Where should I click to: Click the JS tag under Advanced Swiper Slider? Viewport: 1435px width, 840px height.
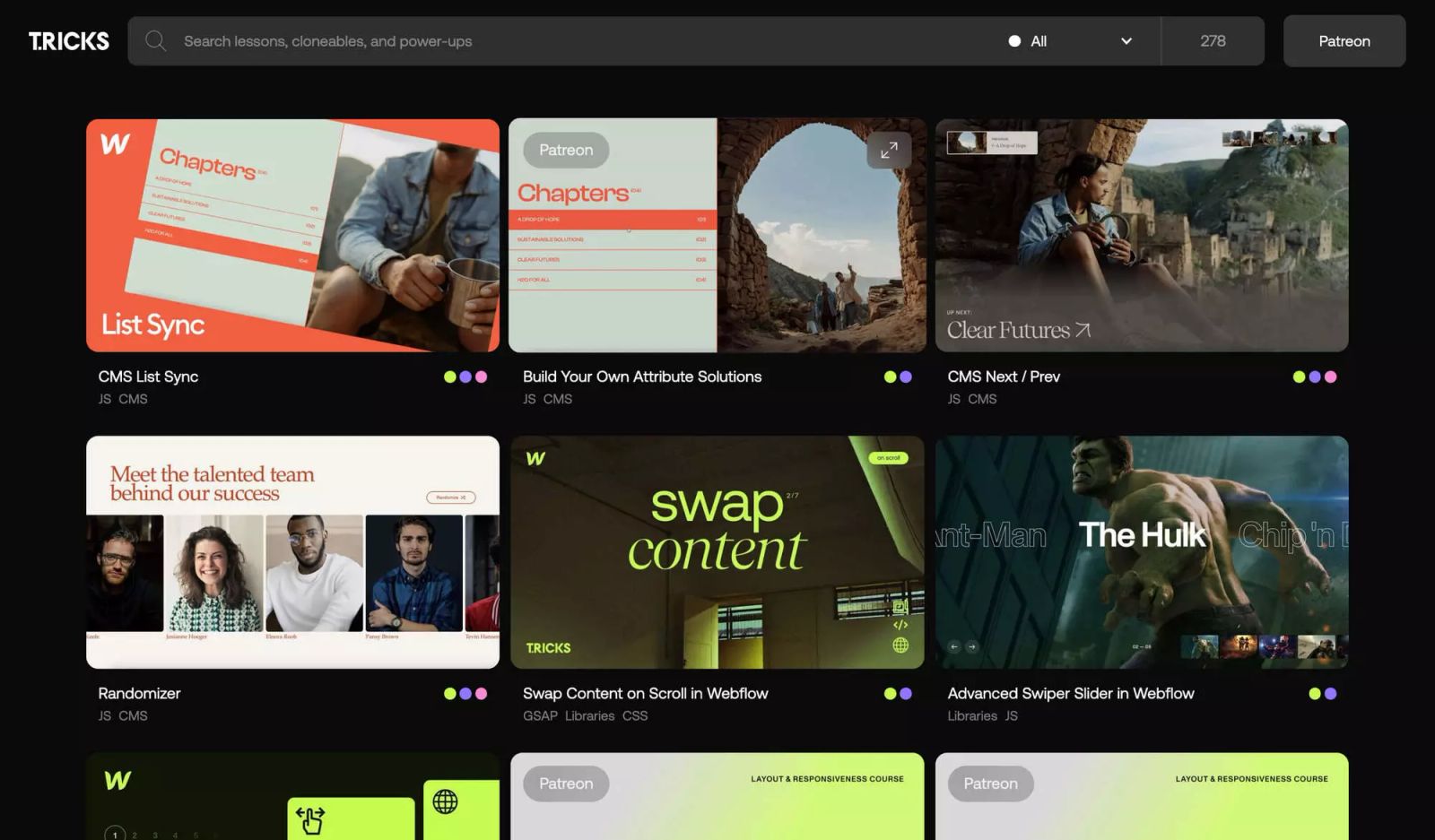coord(1012,715)
